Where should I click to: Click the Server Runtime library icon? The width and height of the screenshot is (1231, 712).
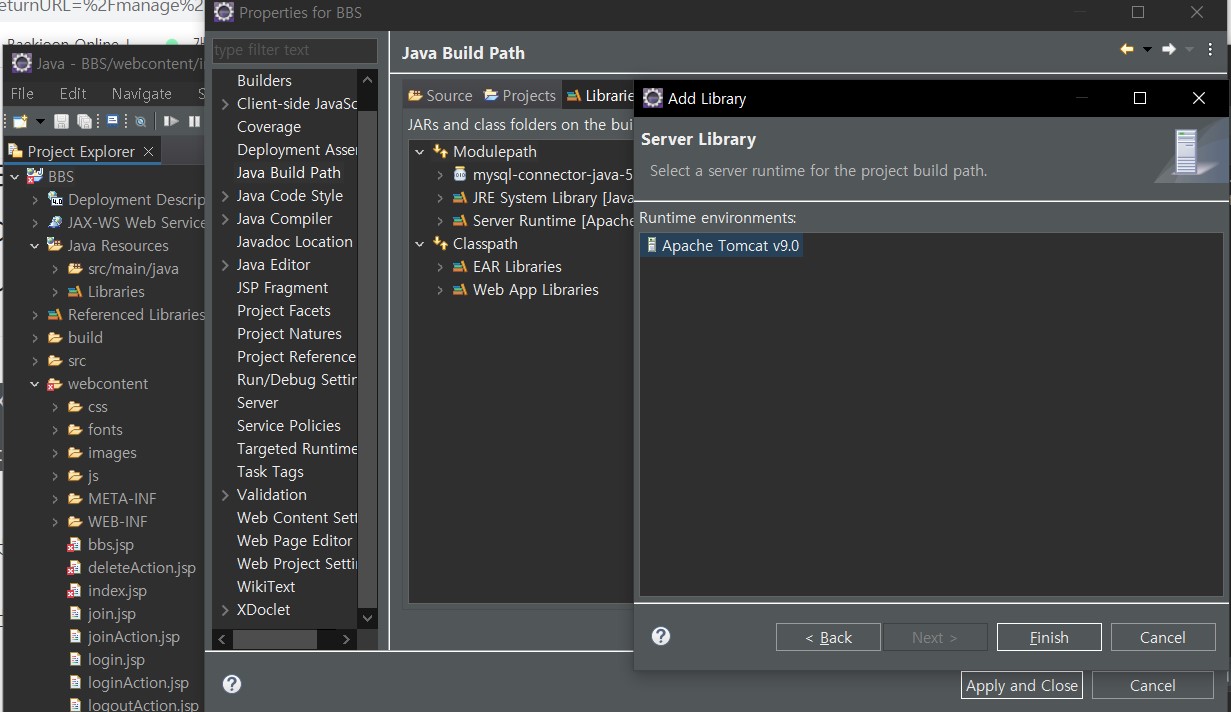tap(459, 221)
